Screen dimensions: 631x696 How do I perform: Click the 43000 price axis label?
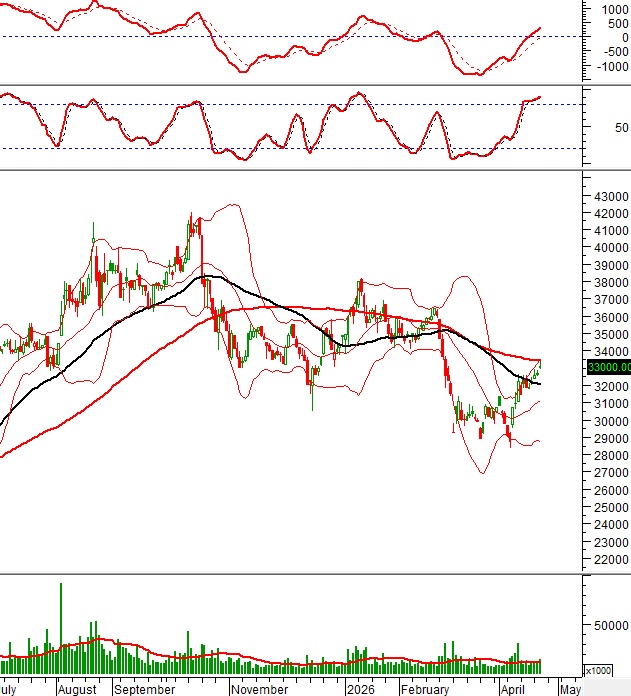coord(609,194)
